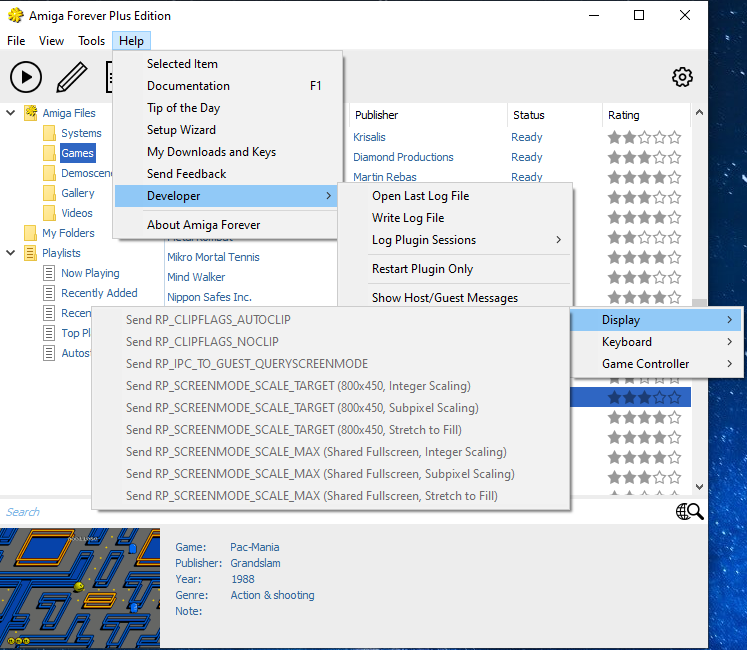Click the My Folders folder icon
This screenshot has width=747, height=650.
tap(30, 233)
